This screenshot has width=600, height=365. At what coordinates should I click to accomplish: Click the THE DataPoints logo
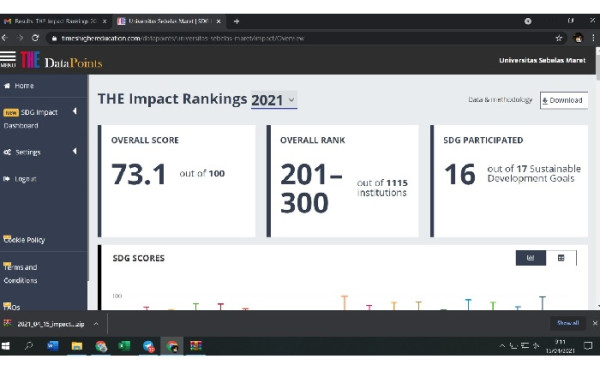point(61,60)
